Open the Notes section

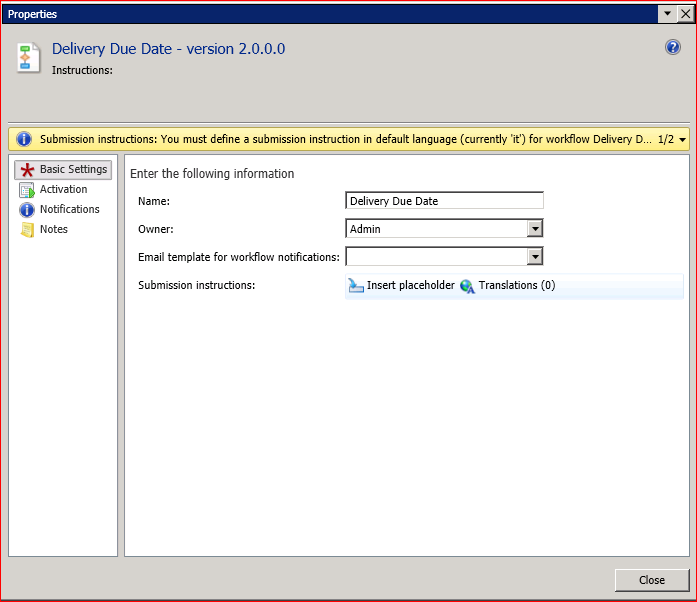pyautogui.click(x=54, y=229)
